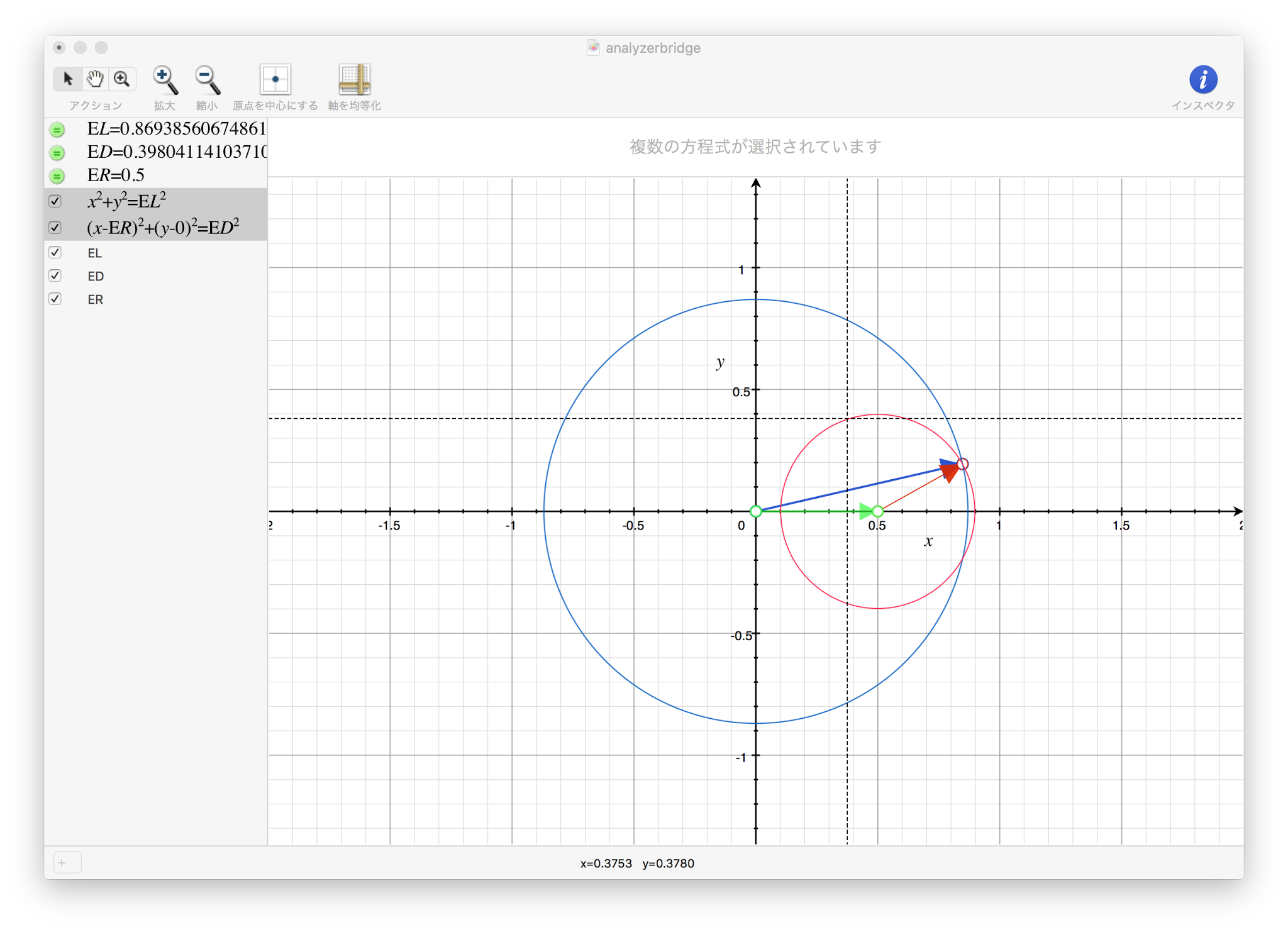This screenshot has height=932, width=1288.
Task: Open the インスペクタ inspector panel
Action: [1202, 80]
